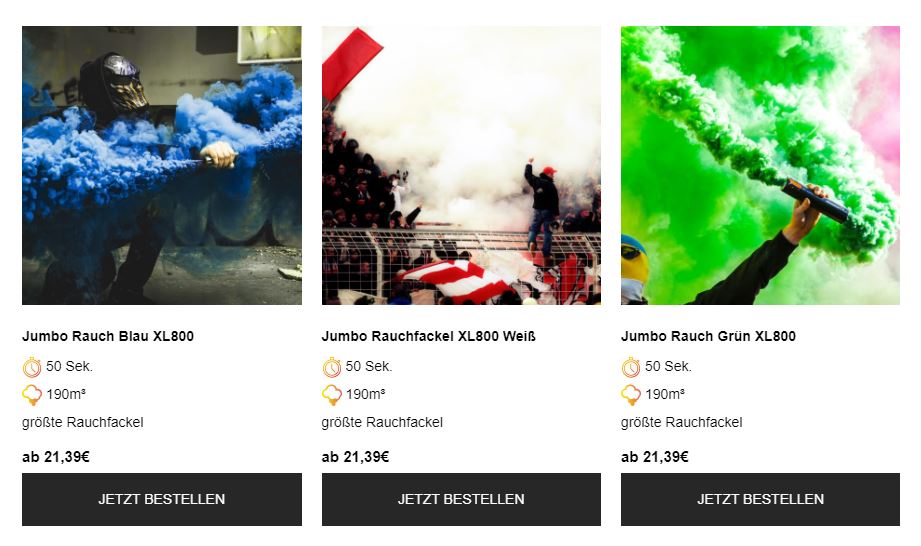
Task: Click the ab 21,39€ price of Rauch Grün
Action: pyautogui.click(x=655, y=457)
